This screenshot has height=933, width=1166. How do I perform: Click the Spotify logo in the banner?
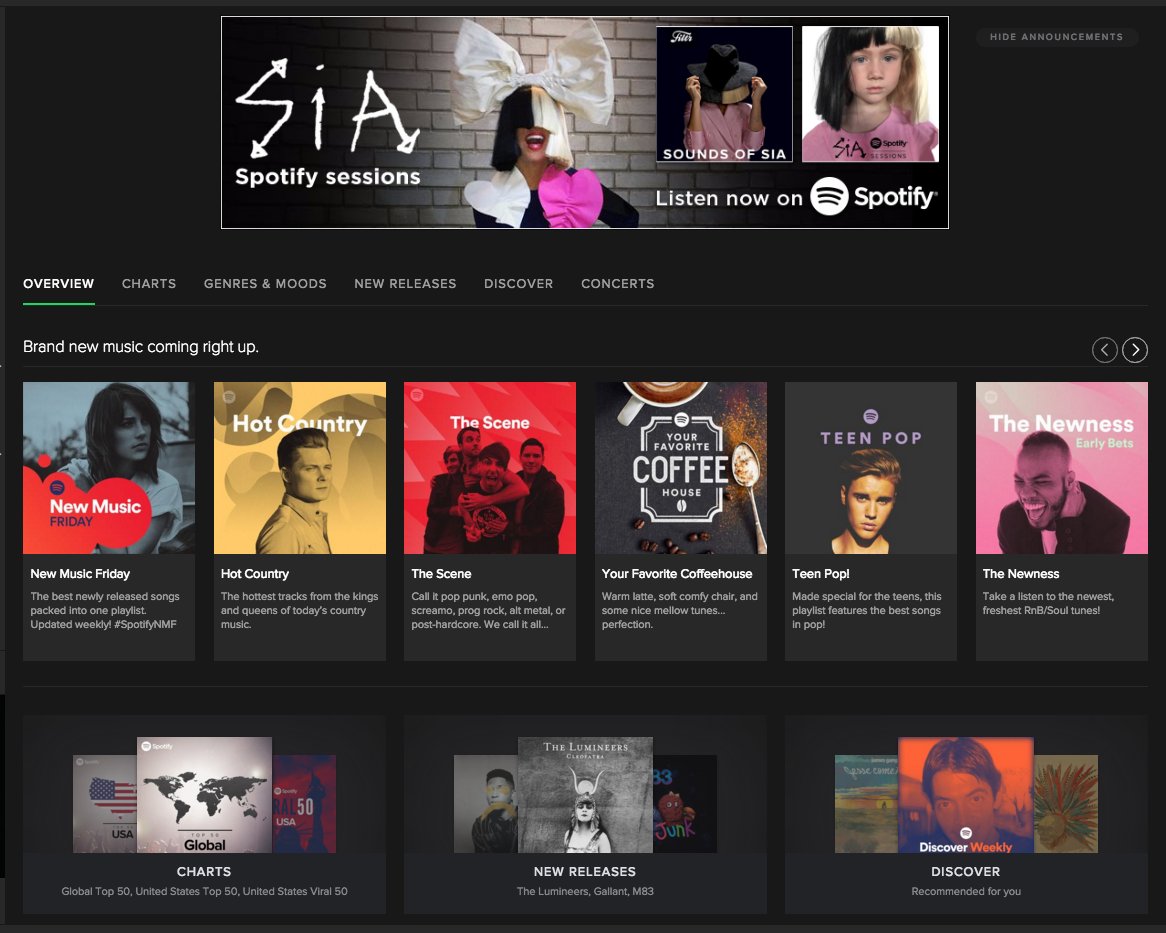872,196
